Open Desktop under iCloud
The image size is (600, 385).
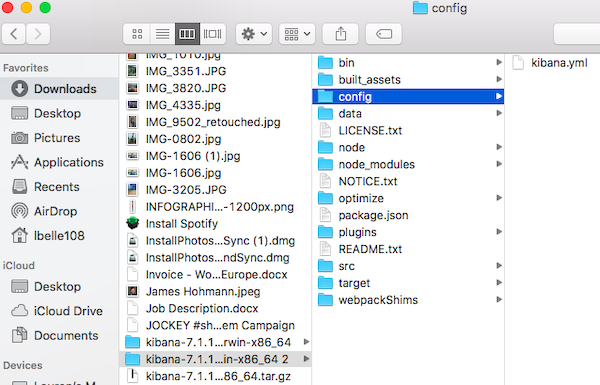click(x=59, y=286)
